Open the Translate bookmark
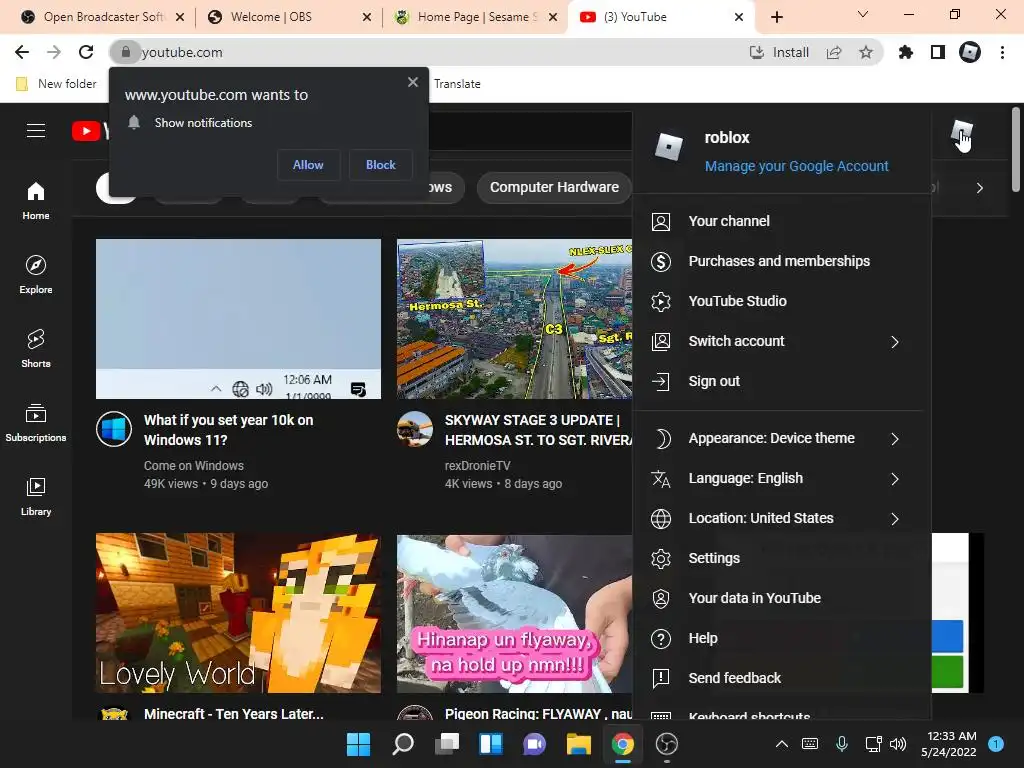The image size is (1024, 768). pos(457,84)
